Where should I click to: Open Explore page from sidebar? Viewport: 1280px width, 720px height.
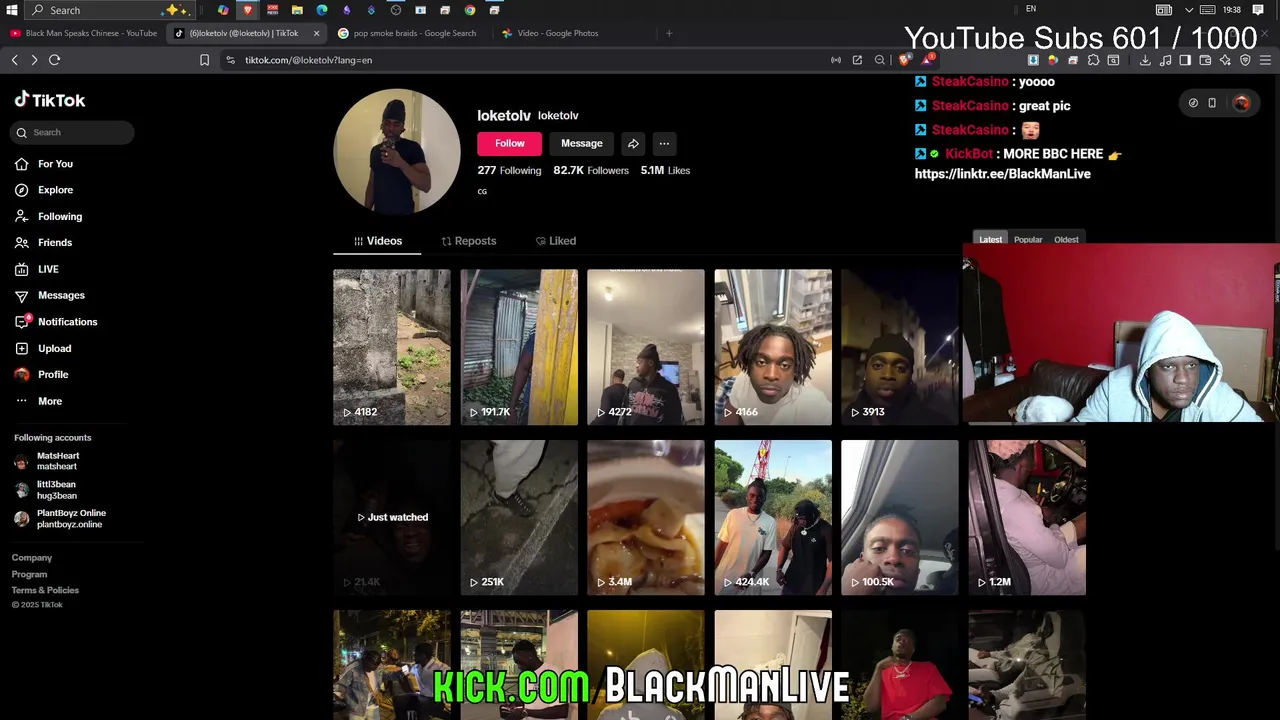pos(45,190)
